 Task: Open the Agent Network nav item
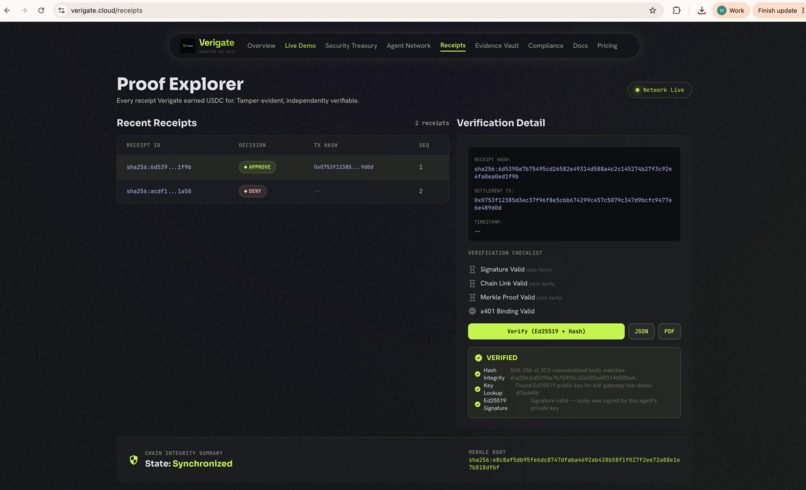[409, 46]
